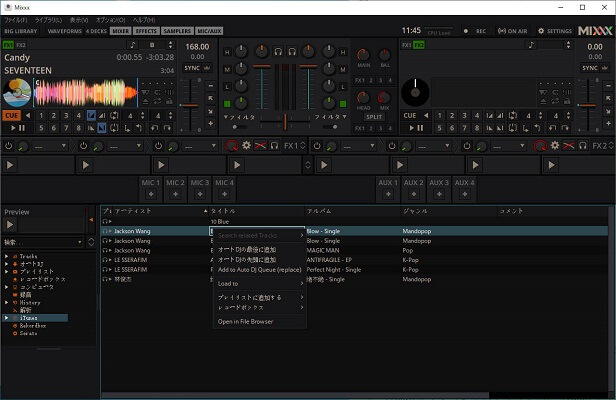This screenshot has width=616, height=400.
Task: Click the left deck beatjump forward icon
Action: (x=167, y=128)
